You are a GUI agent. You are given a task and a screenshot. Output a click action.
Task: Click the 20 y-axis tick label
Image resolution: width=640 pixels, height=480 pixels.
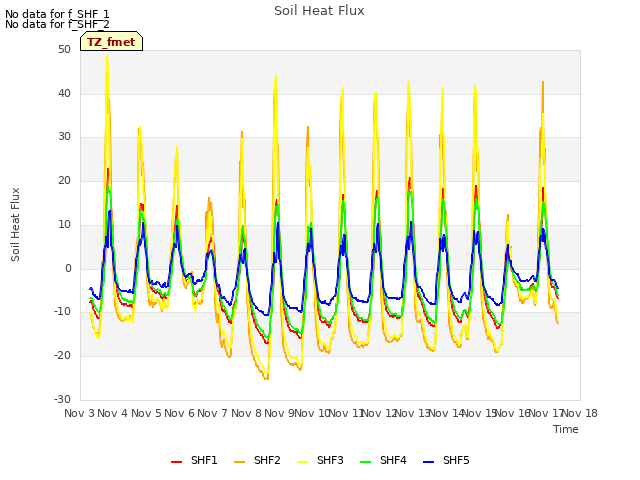click(x=64, y=180)
